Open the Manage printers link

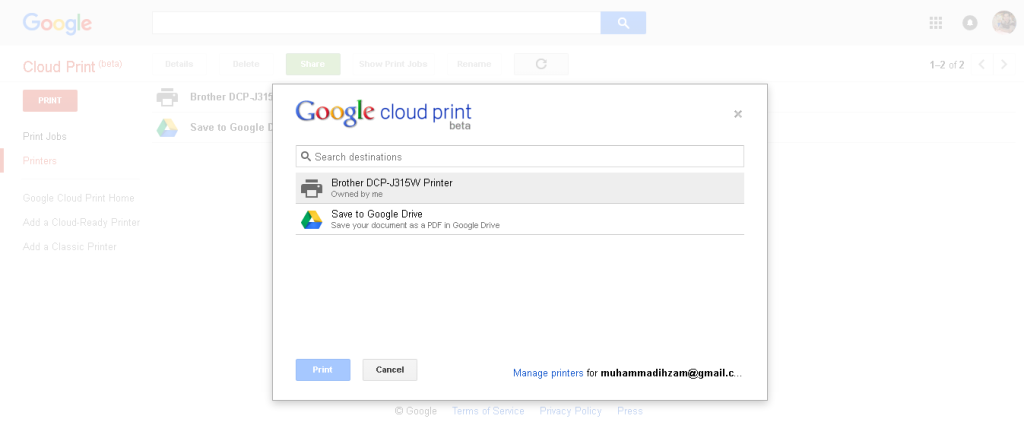click(548, 373)
